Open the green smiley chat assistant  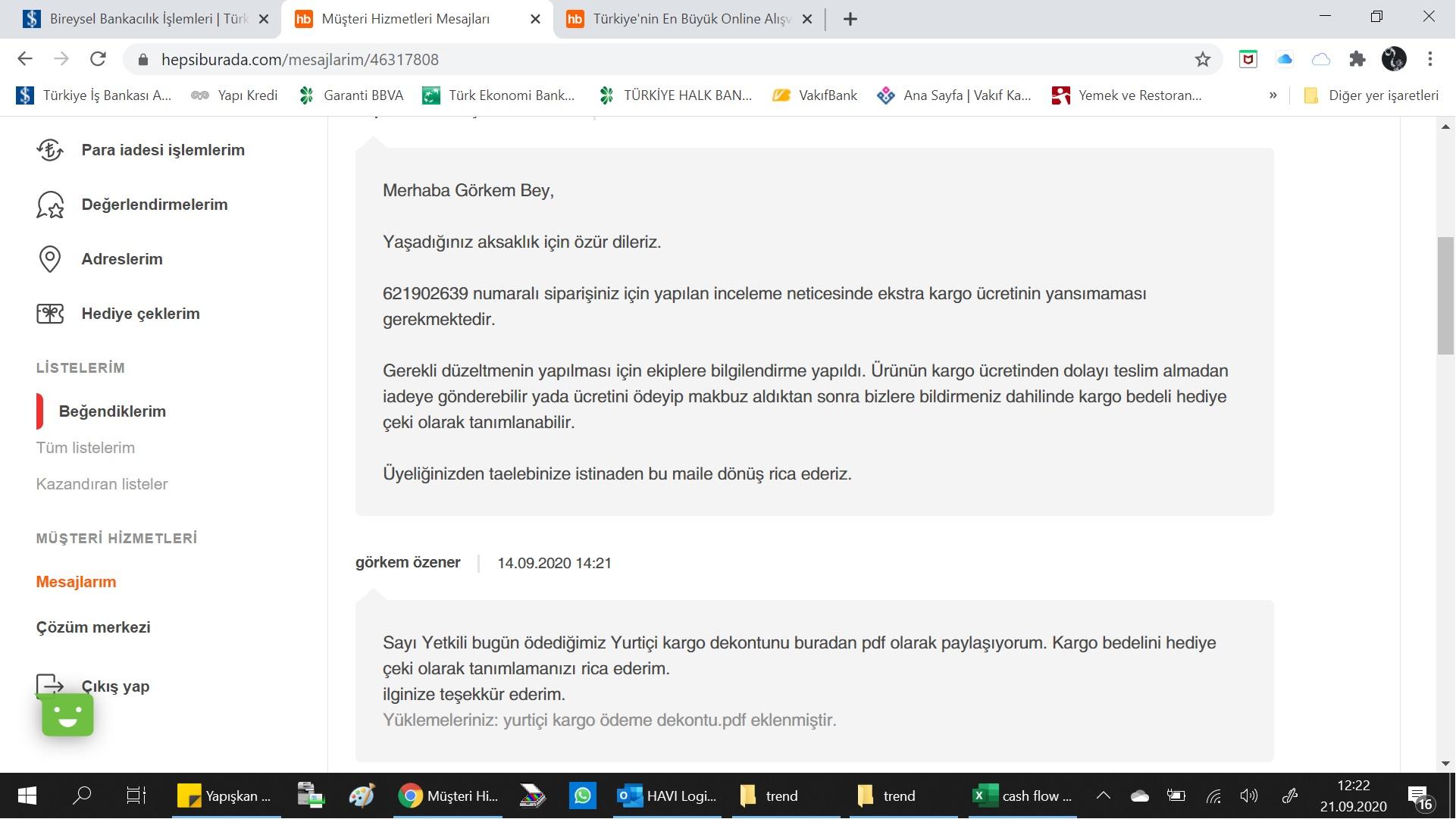pyautogui.click(x=67, y=714)
